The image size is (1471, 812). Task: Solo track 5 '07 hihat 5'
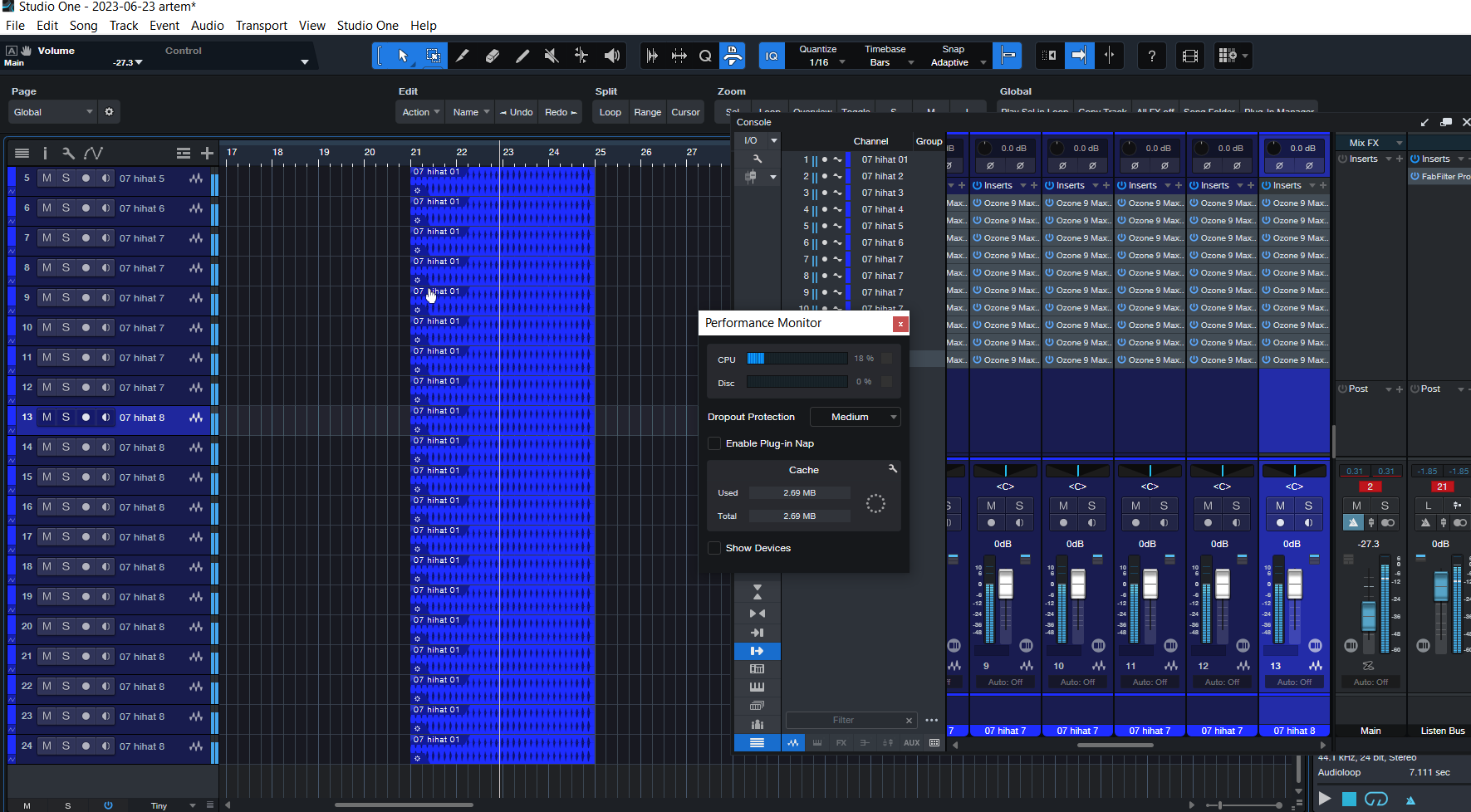[x=66, y=179]
